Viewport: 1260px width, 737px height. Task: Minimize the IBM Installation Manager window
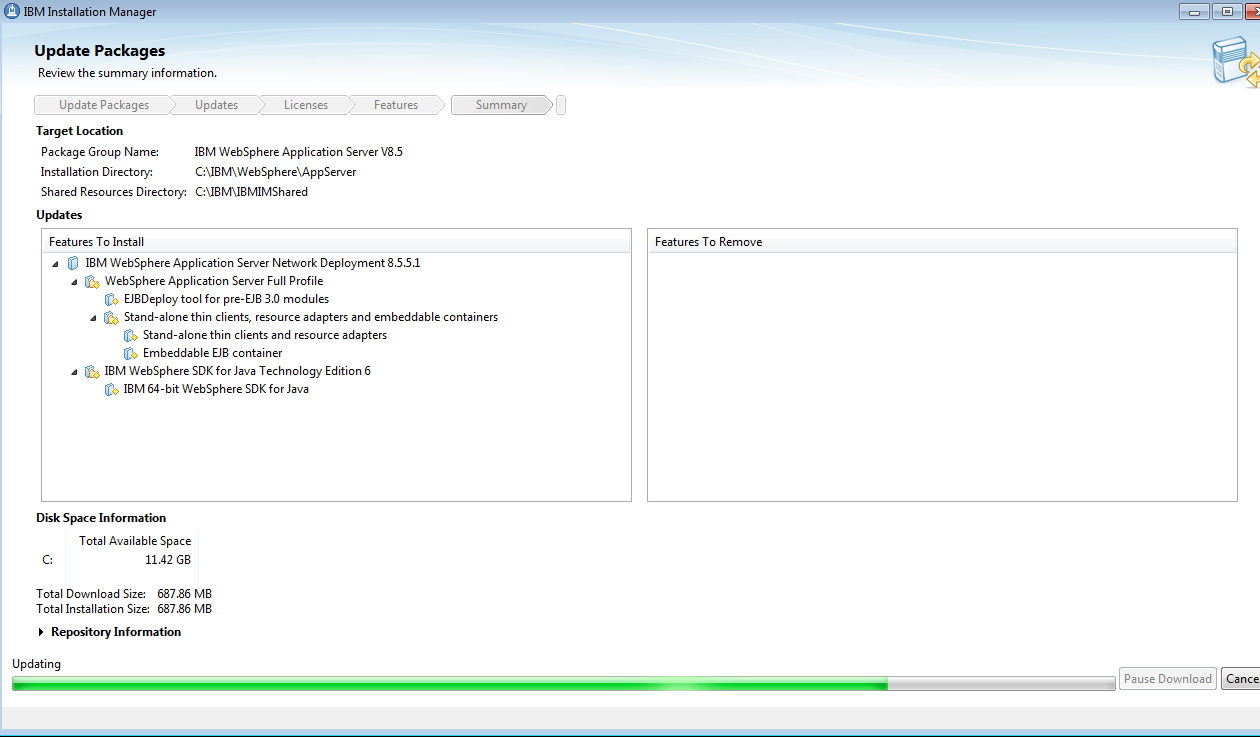[1194, 12]
